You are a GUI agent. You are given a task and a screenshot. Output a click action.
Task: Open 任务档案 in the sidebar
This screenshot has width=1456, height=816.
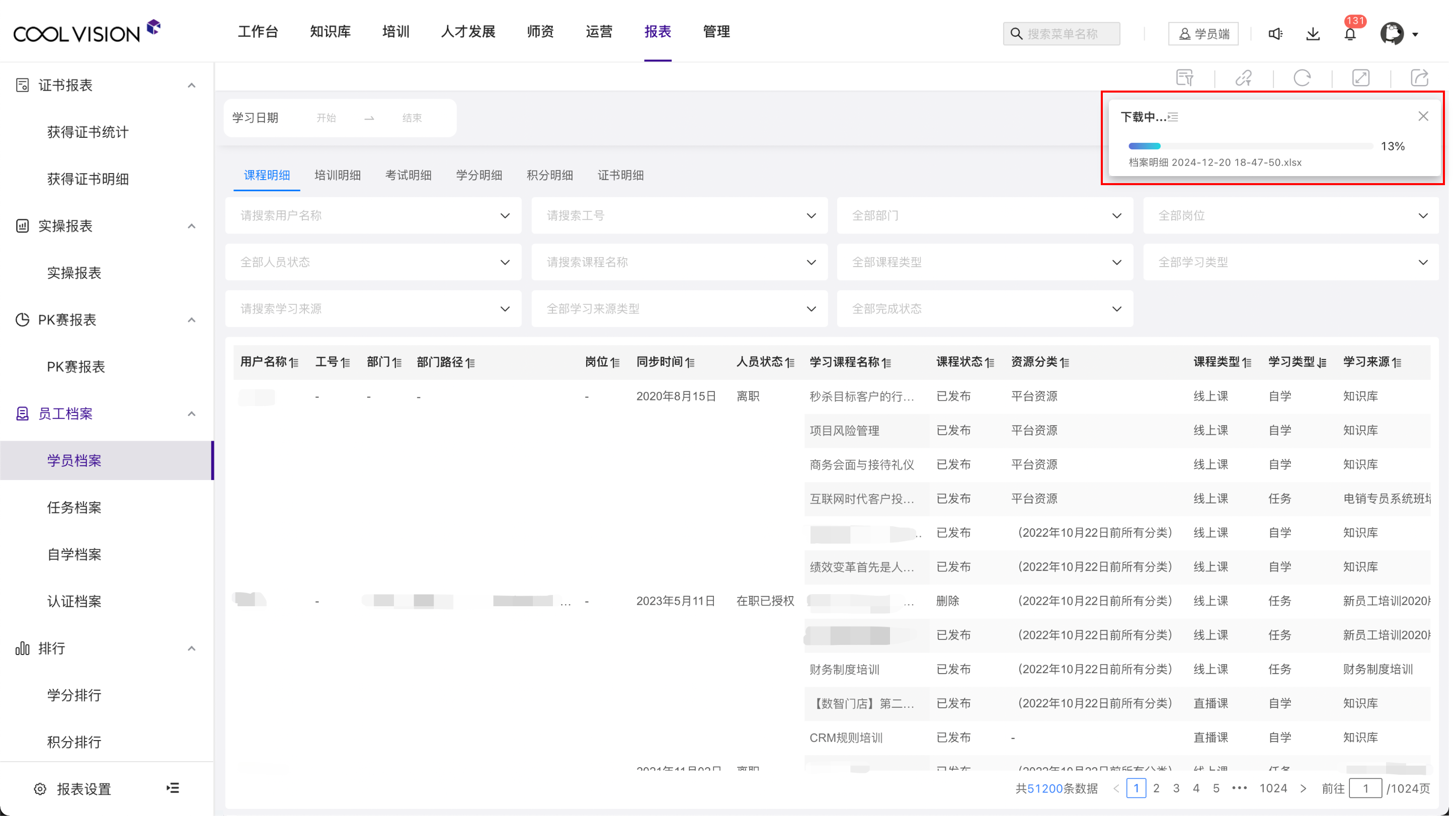click(74, 508)
